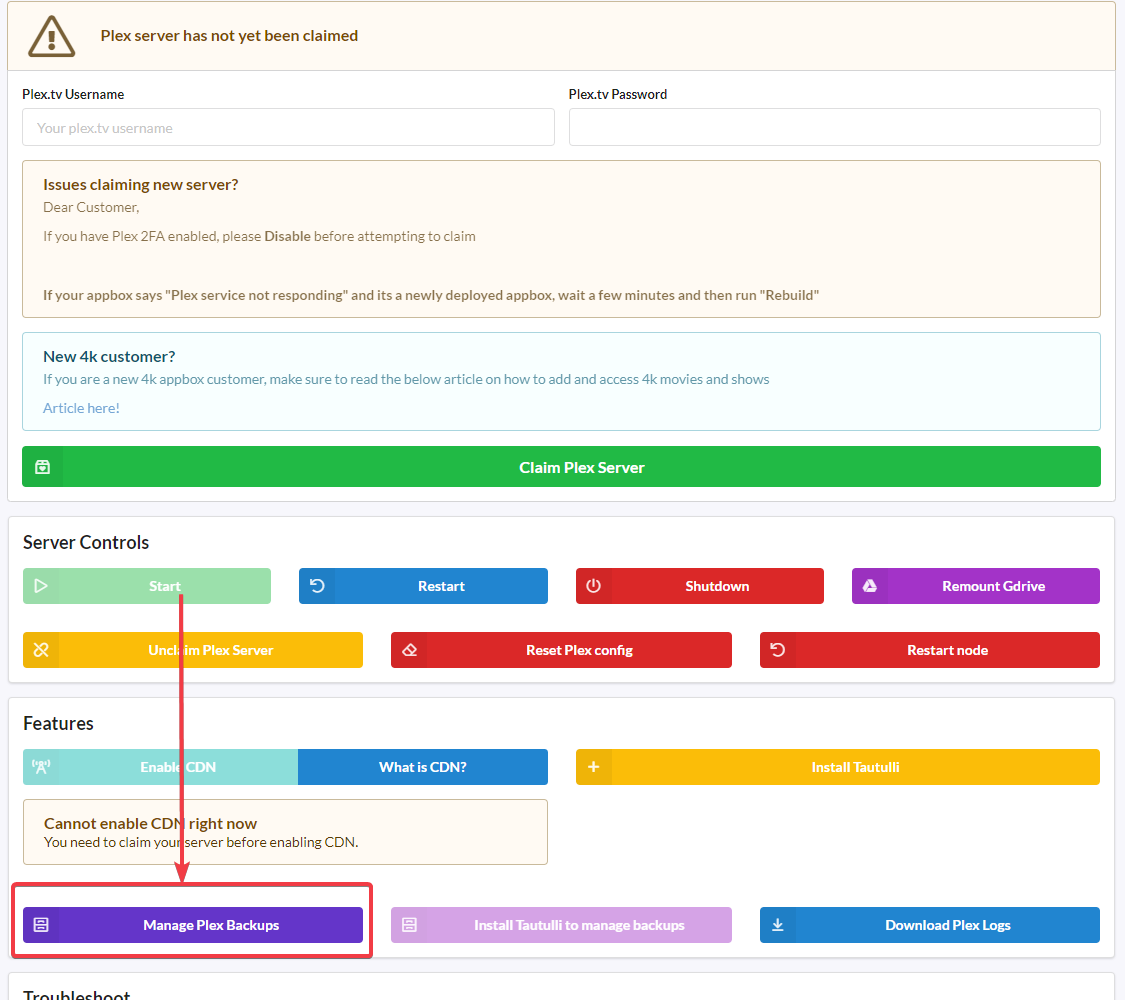This screenshot has height=1000, width=1125.
Task: Click the "New 4k customer?" heading
Action: click(x=109, y=357)
